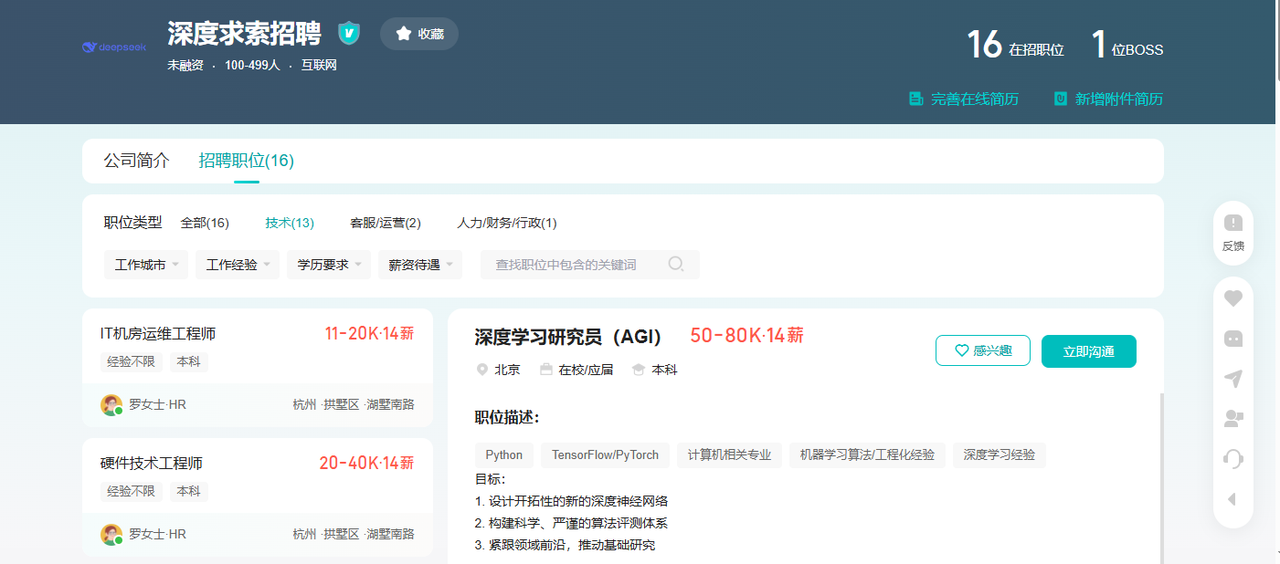The height and width of the screenshot is (564, 1280).
Task: Open headset customer service icon in sidebar
Action: coord(1233,459)
